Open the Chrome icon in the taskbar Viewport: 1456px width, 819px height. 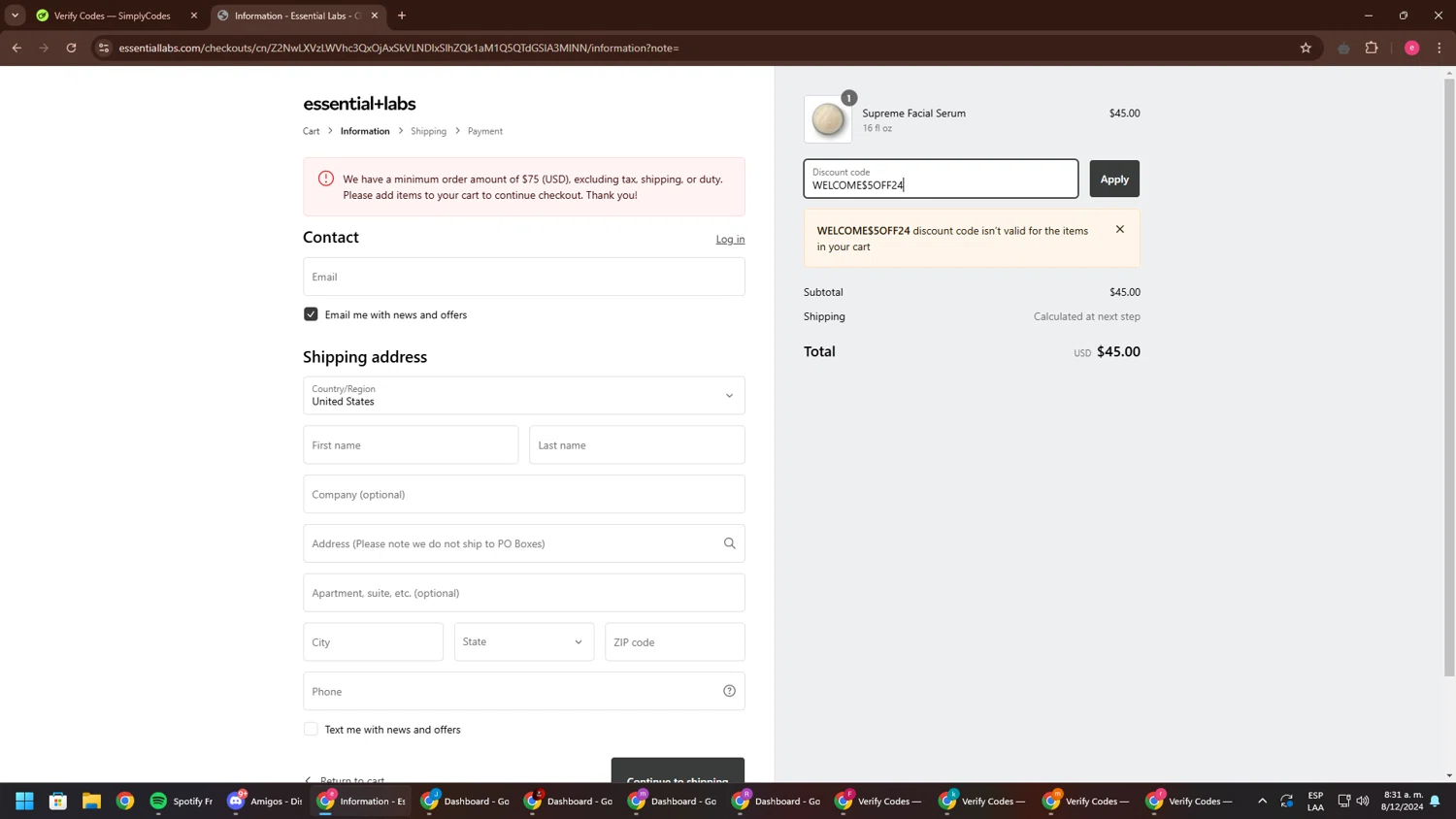coord(125,801)
